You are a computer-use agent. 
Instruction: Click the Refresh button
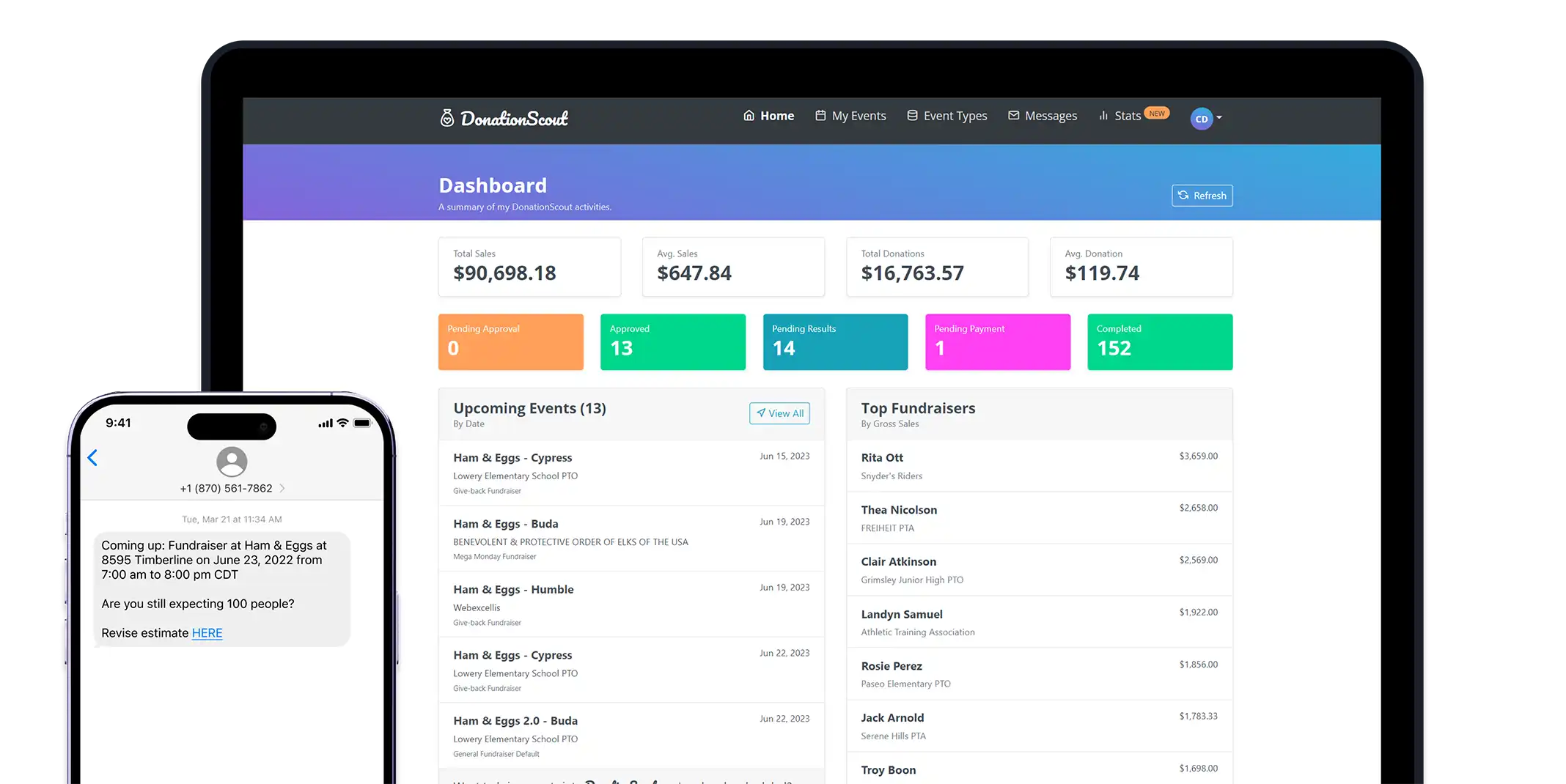1202,196
